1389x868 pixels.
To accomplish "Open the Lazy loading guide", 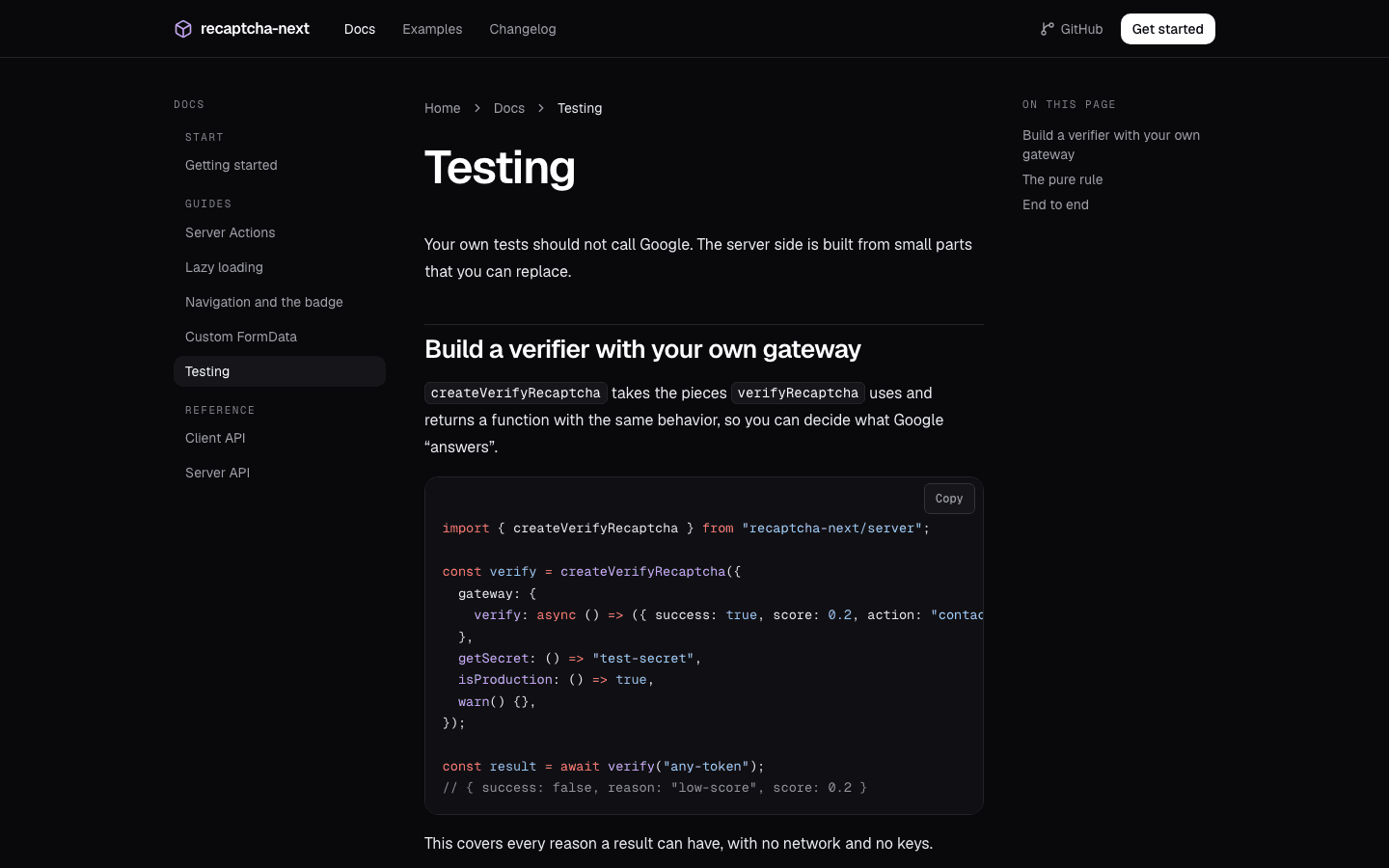I will pyautogui.click(x=280, y=267).
